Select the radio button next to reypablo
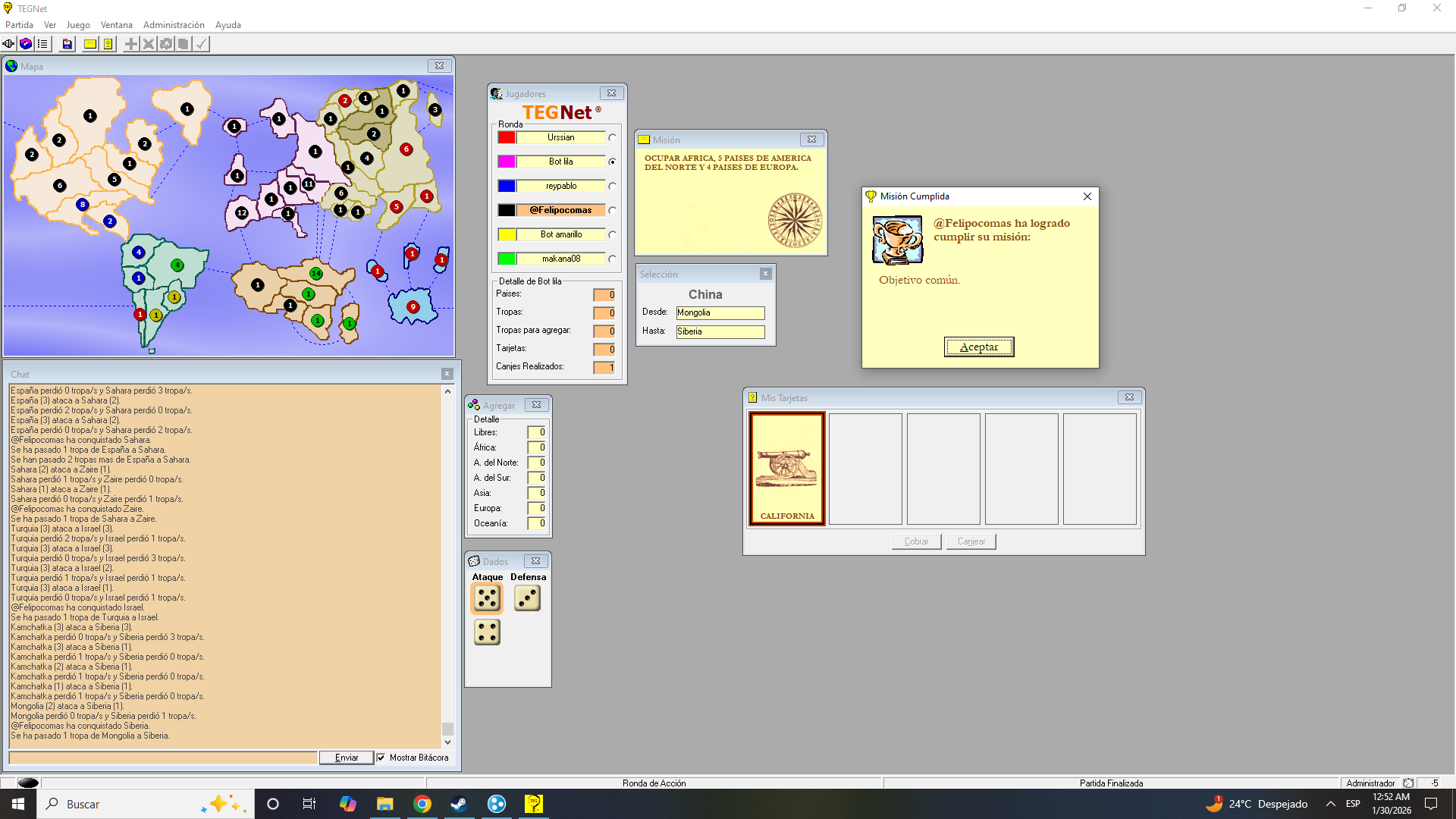This screenshot has width=1456, height=819. click(x=612, y=187)
